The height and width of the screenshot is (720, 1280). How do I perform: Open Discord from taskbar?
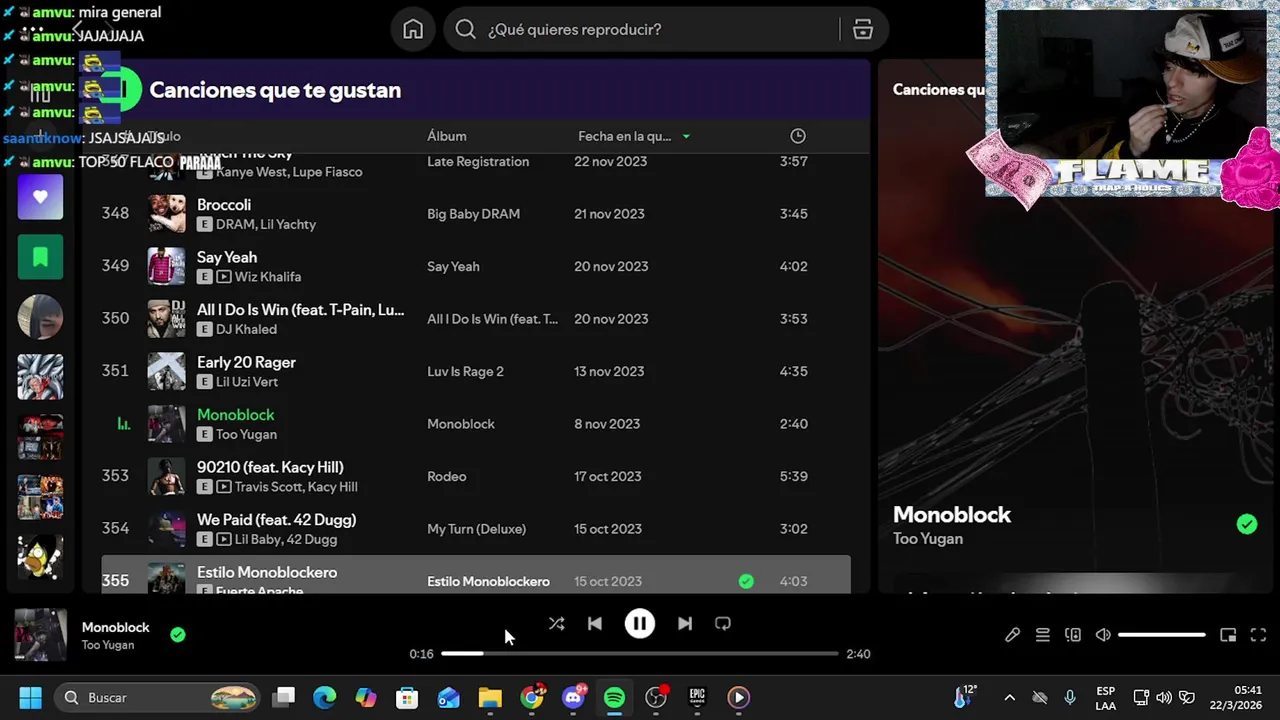coord(574,698)
